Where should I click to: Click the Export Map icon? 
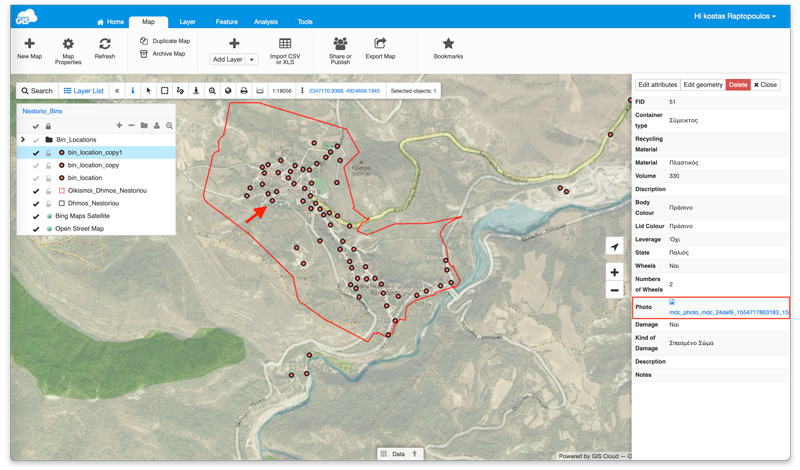(380, 44)
